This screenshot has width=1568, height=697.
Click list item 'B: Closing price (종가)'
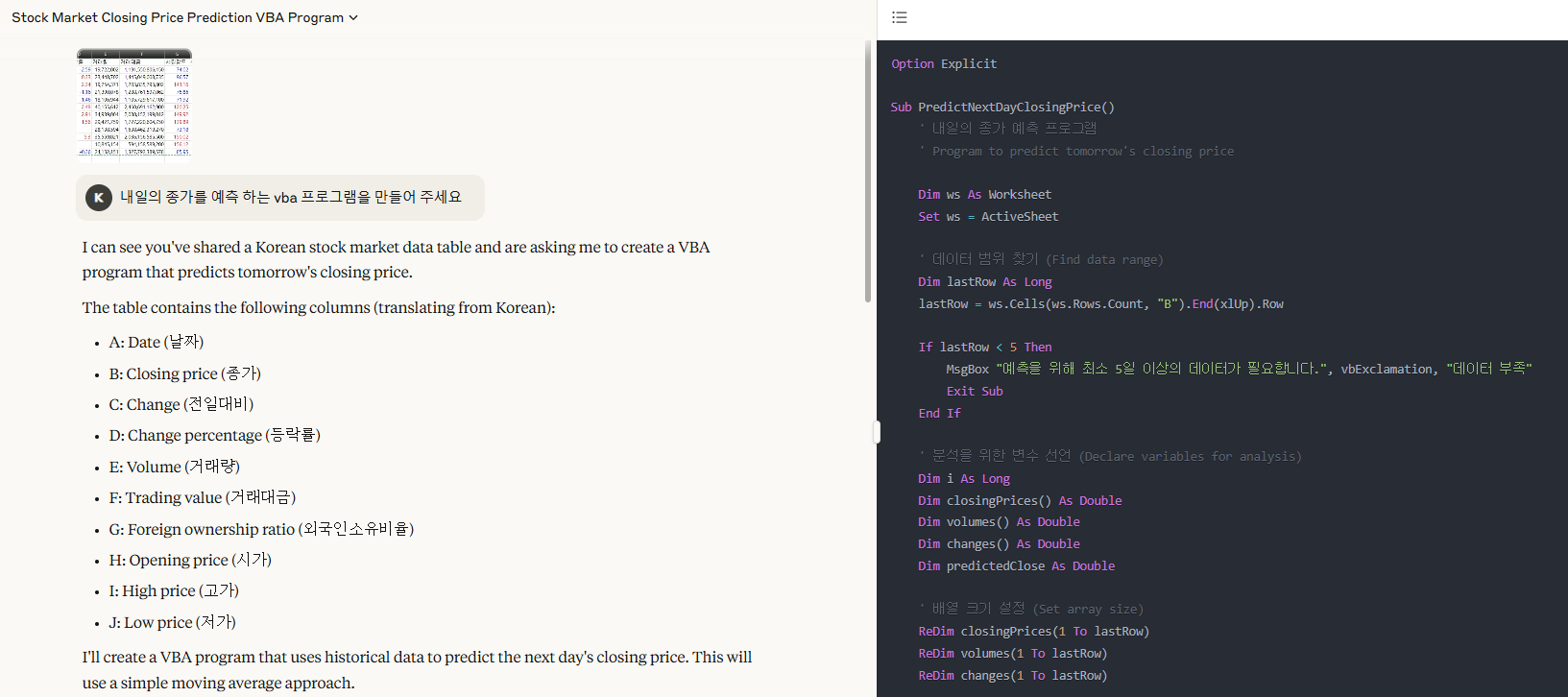click(x=185, y=373)
